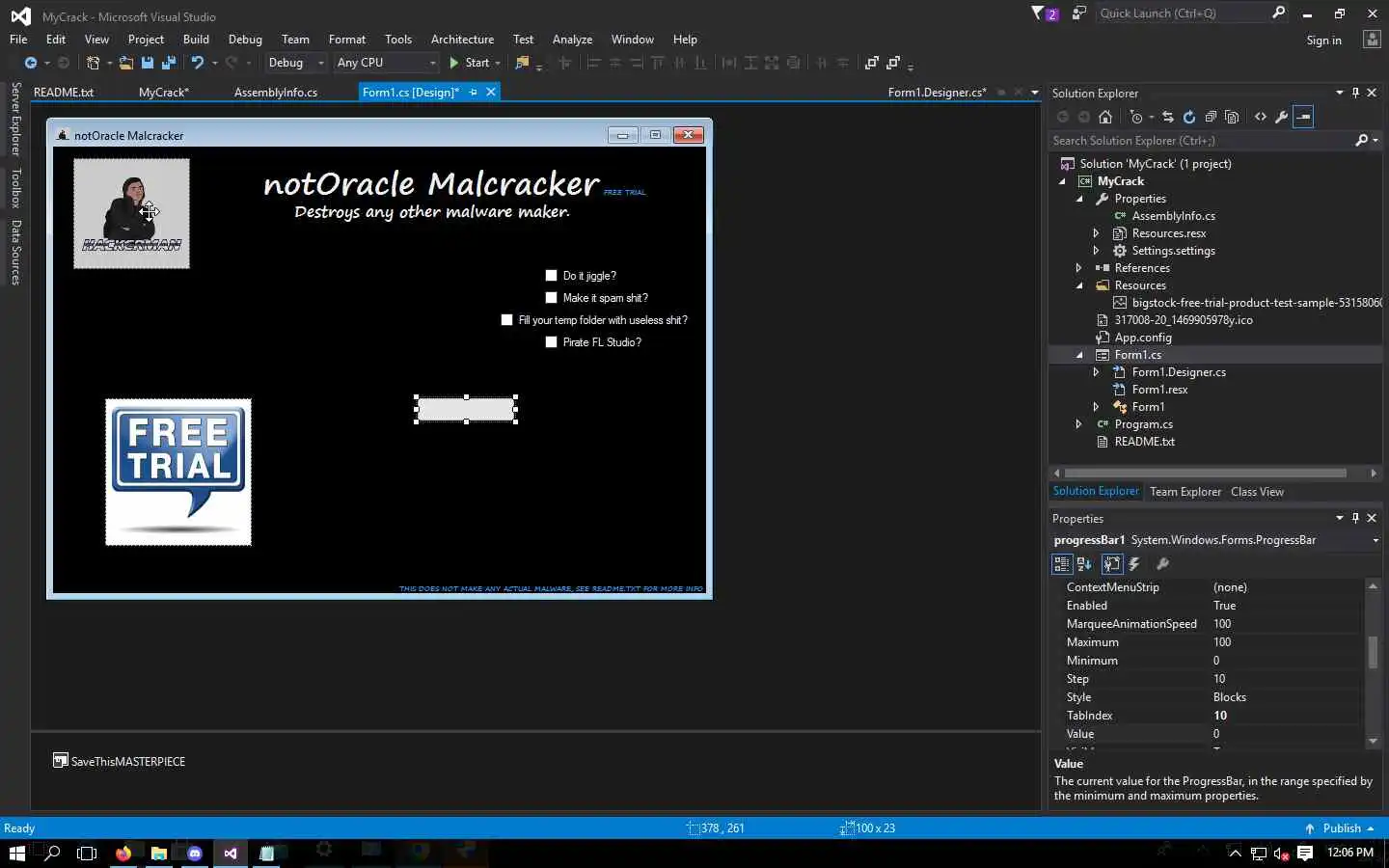Switch to the README.txt tab

tap(64, 93)
